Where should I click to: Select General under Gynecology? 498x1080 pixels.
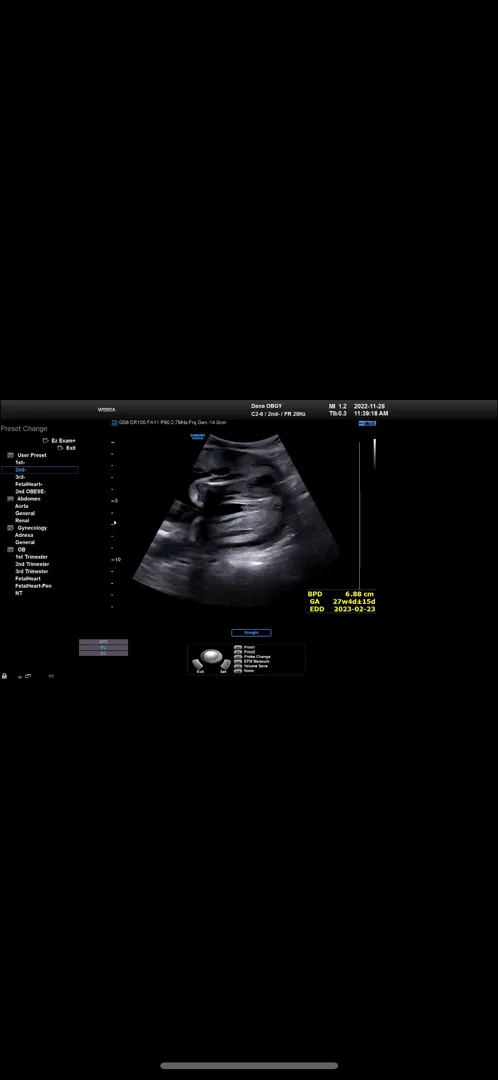[25, 543]
